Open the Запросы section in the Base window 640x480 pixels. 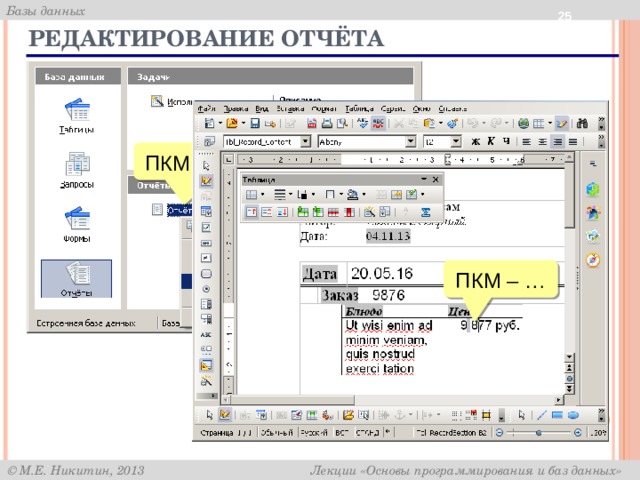pyautogui.click(x=76, y=170)
